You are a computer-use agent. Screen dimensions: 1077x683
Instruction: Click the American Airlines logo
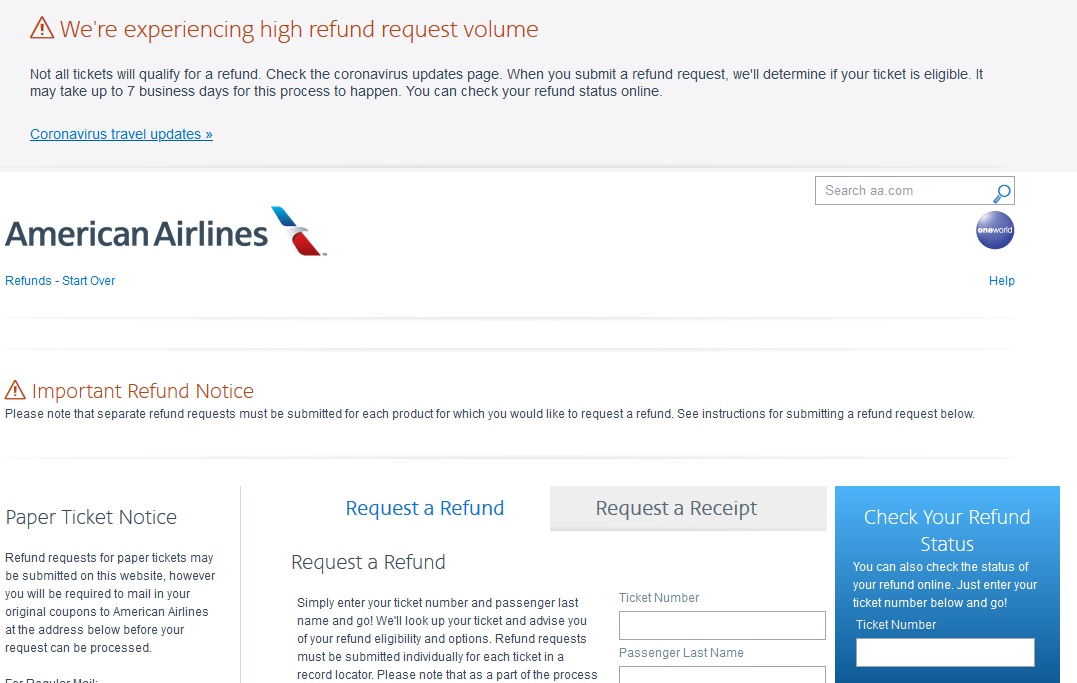(166, 232)
